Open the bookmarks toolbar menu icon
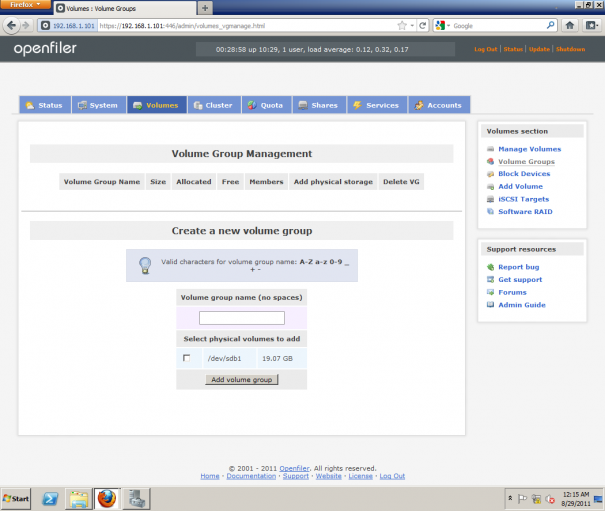This screenshot has height=511, width=605. [591, 25]
